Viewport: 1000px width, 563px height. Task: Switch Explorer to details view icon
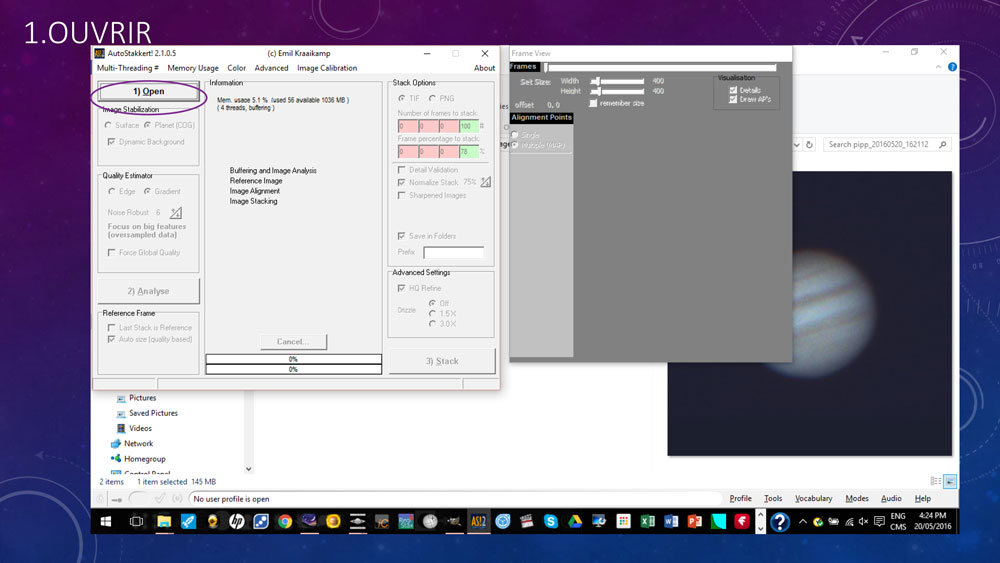tap(936, 481)
